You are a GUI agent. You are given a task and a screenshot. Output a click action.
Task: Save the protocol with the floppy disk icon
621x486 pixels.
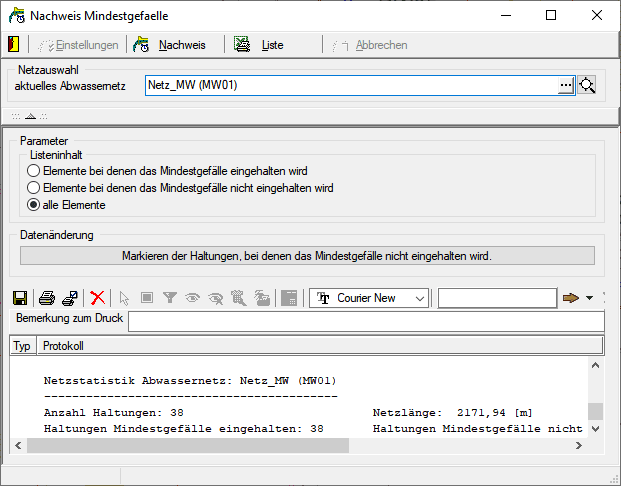[20, 298]
